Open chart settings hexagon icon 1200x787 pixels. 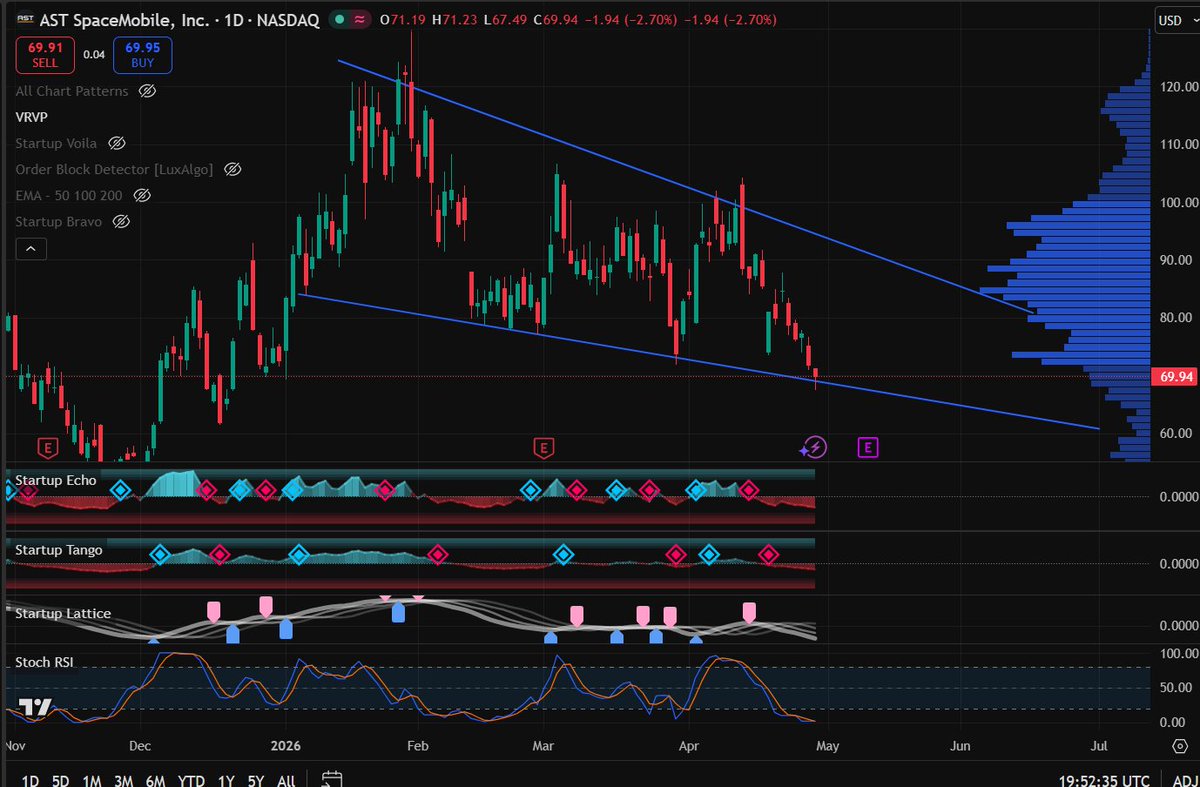coord(1178,746)
